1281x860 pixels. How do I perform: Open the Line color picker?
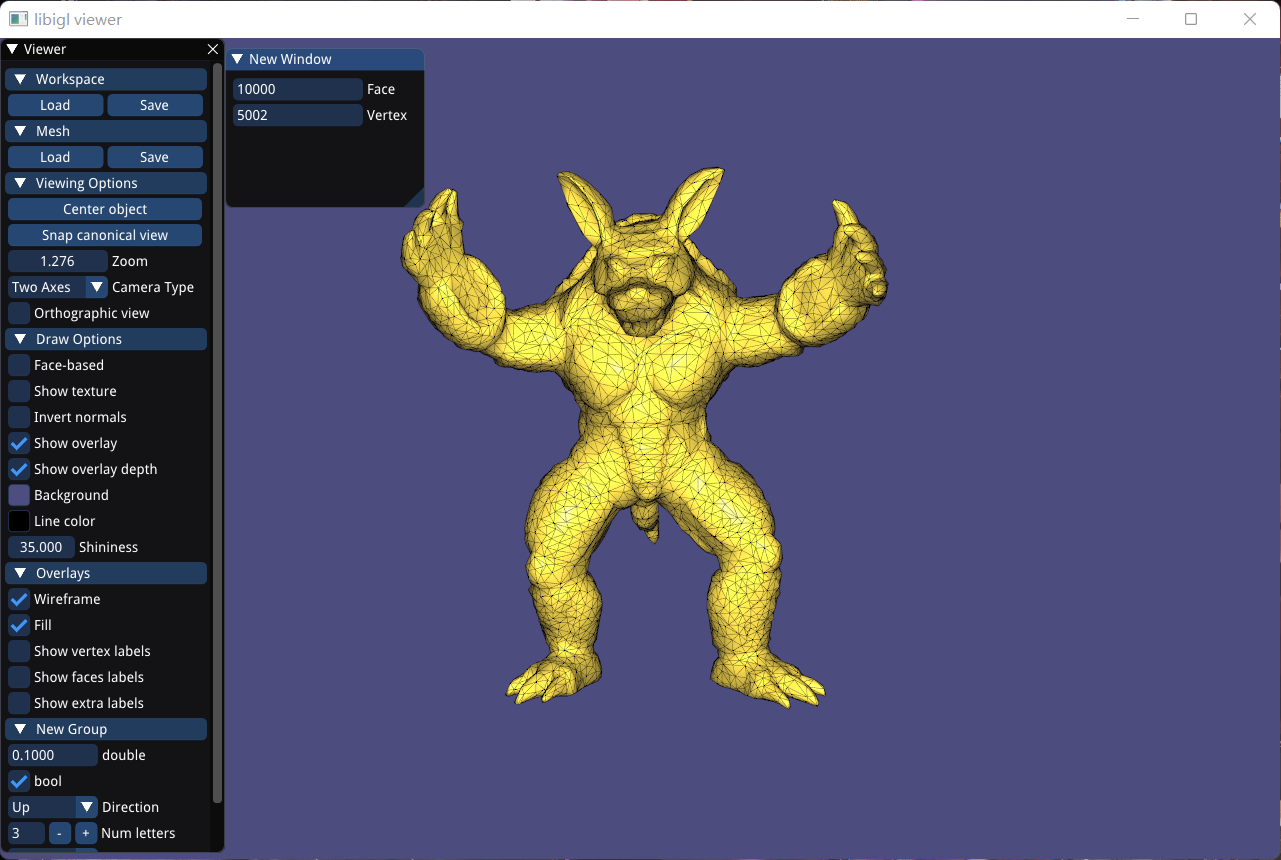(17, 521)
